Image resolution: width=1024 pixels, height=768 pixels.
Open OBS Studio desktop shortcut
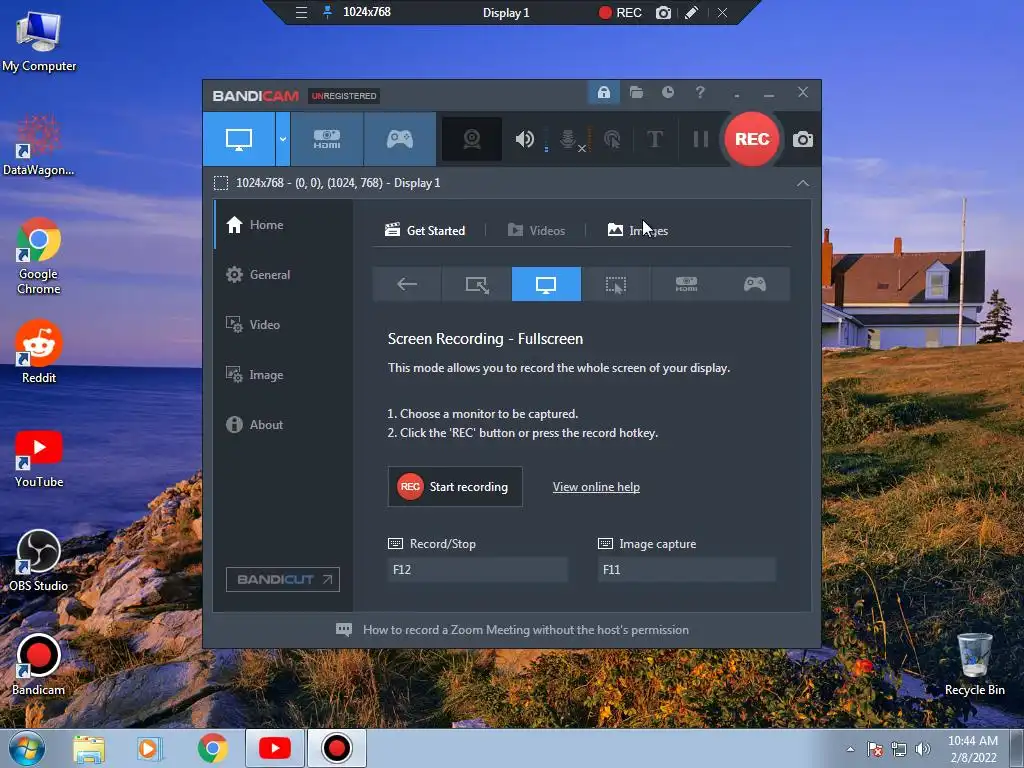click(39, 561)
